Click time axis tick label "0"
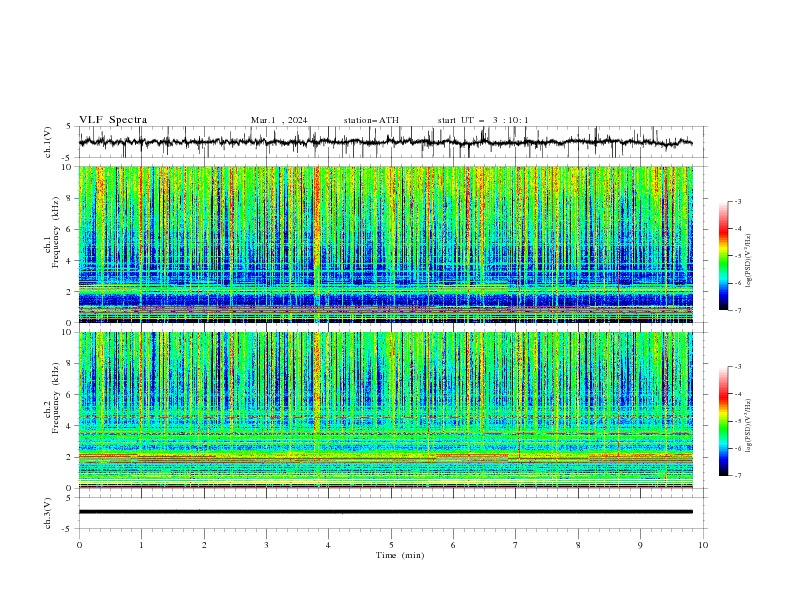This screenshot has height=612, width=792. coord(79,545)
